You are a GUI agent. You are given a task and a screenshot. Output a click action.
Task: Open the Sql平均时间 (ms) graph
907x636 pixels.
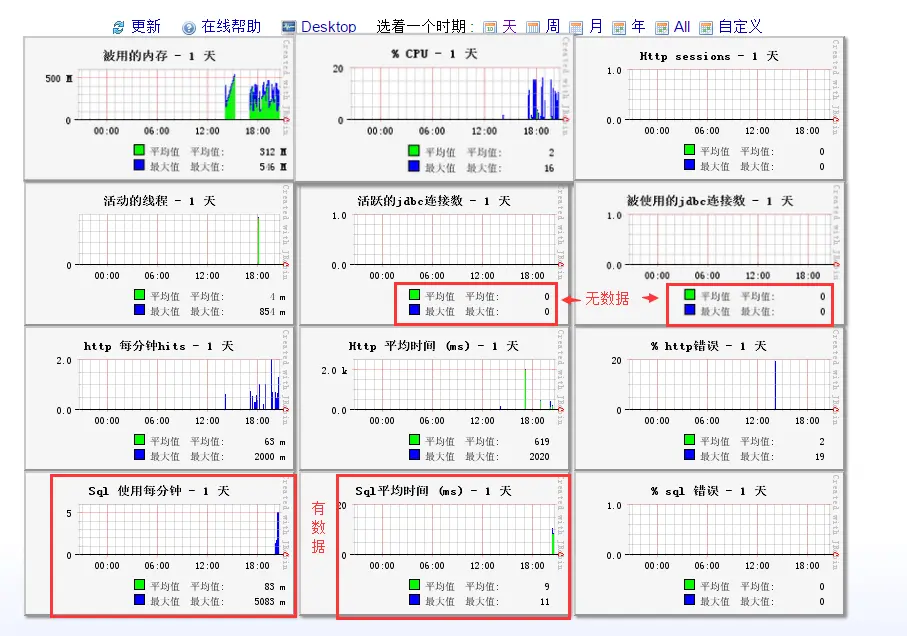point(433,544)
